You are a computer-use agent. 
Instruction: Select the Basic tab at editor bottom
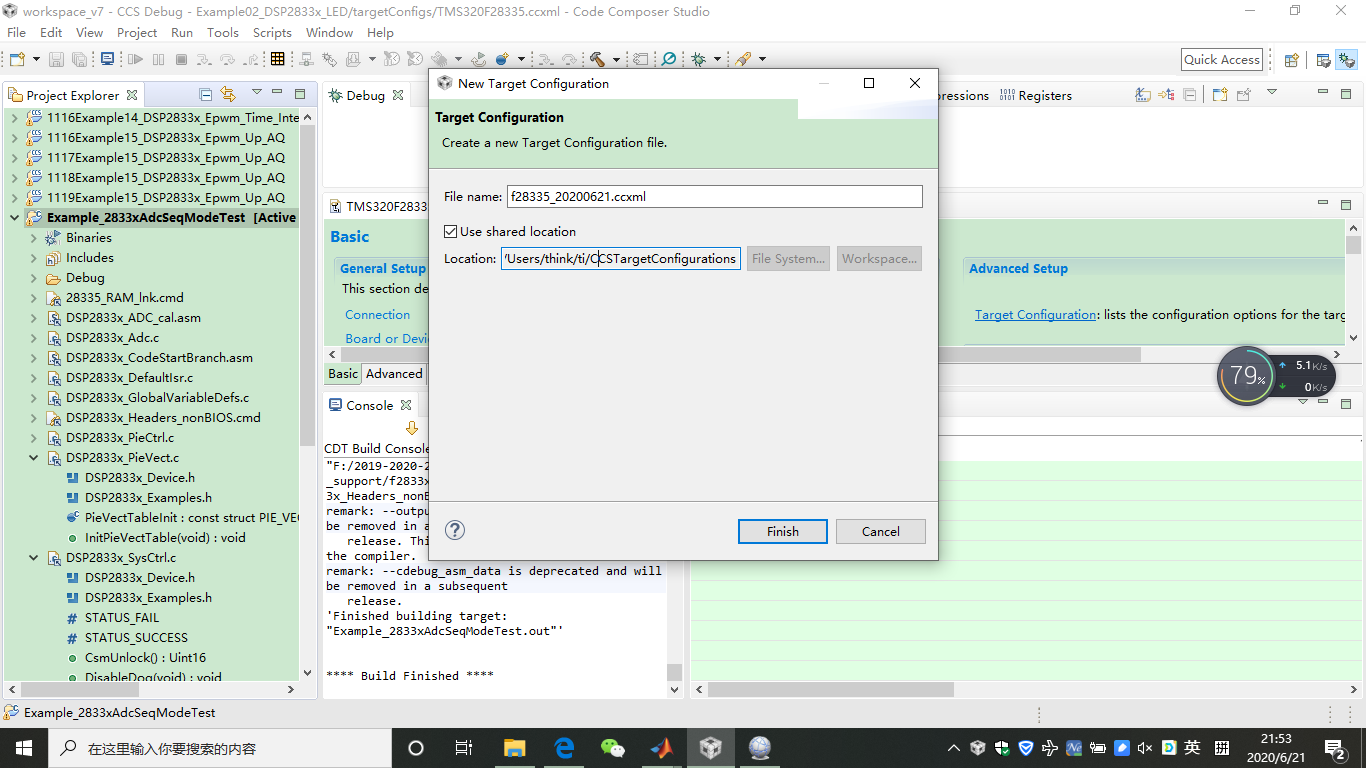tap(343, 373)
